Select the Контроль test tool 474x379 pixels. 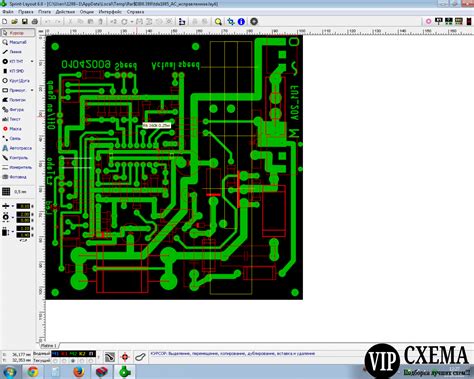click(x=17, y=158)
